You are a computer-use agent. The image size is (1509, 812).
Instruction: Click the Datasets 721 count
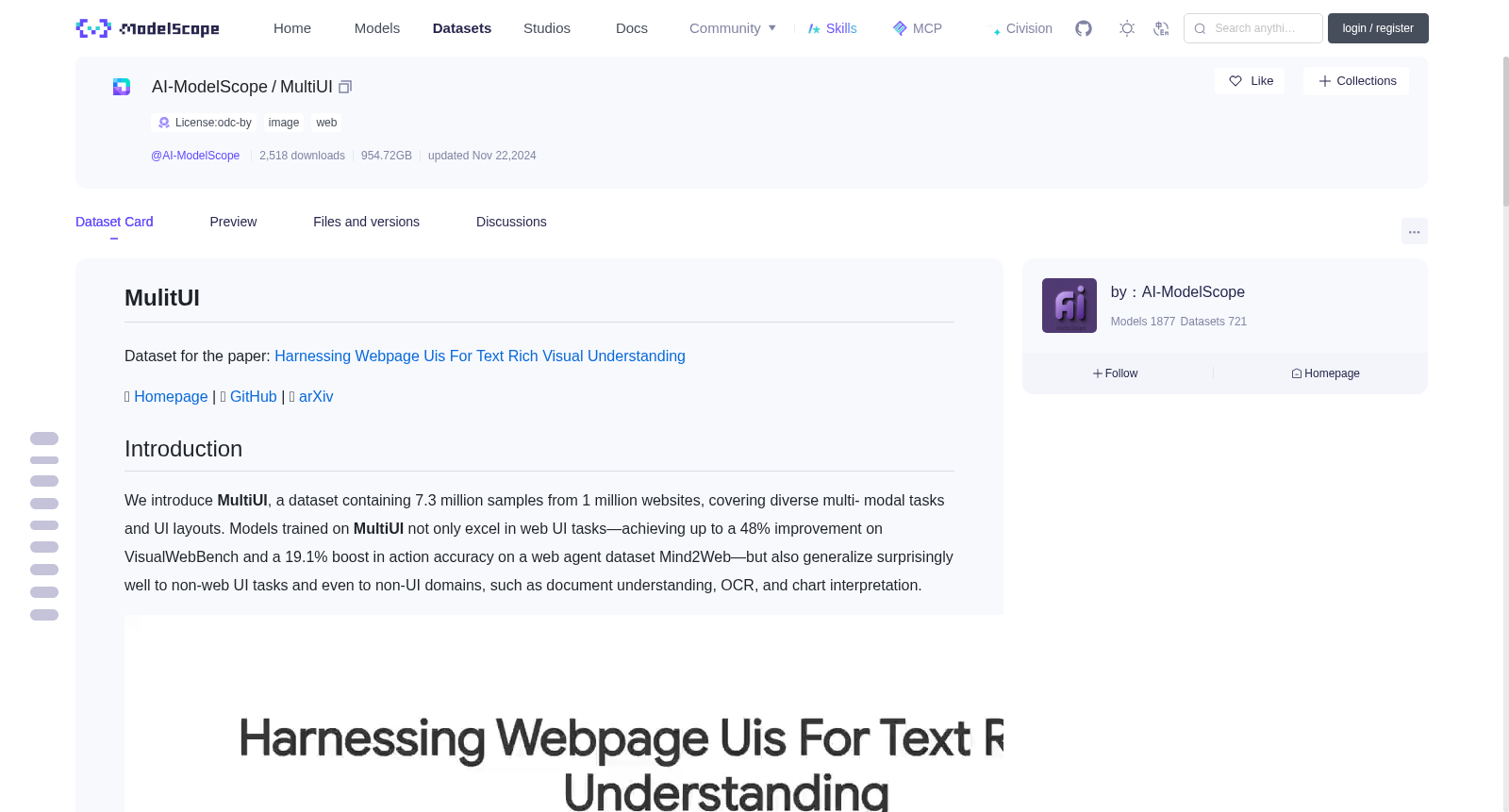pyautogui.click(x=1214, y=322)
